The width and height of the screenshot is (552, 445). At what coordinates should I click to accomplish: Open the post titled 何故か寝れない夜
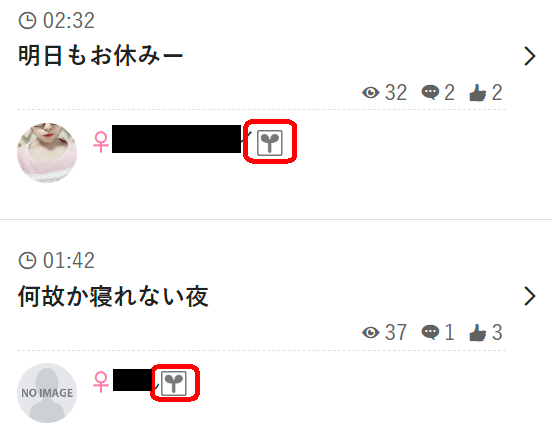[x=113, y=296]
